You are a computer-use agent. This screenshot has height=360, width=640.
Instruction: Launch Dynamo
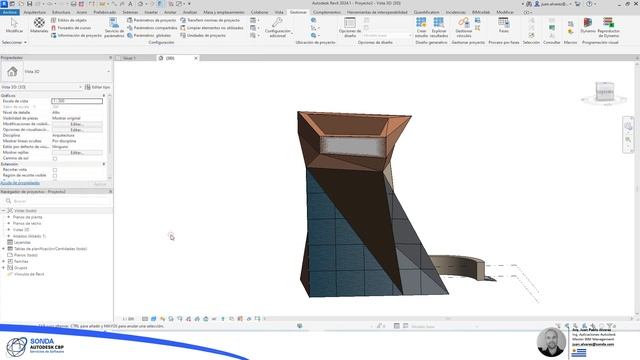pyautogui.click(x=588, y=25)
